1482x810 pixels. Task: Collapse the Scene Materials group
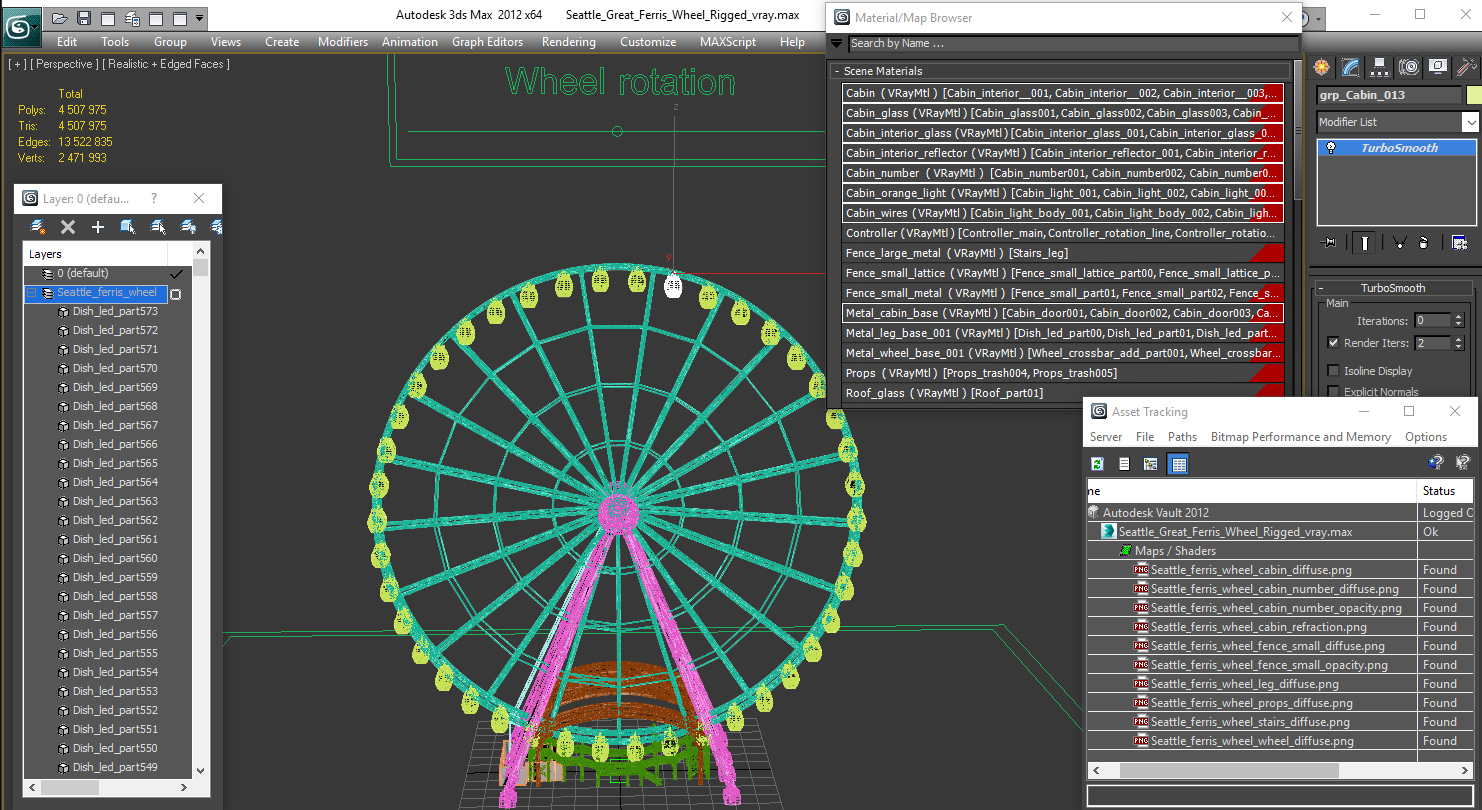tap(837, 71)
